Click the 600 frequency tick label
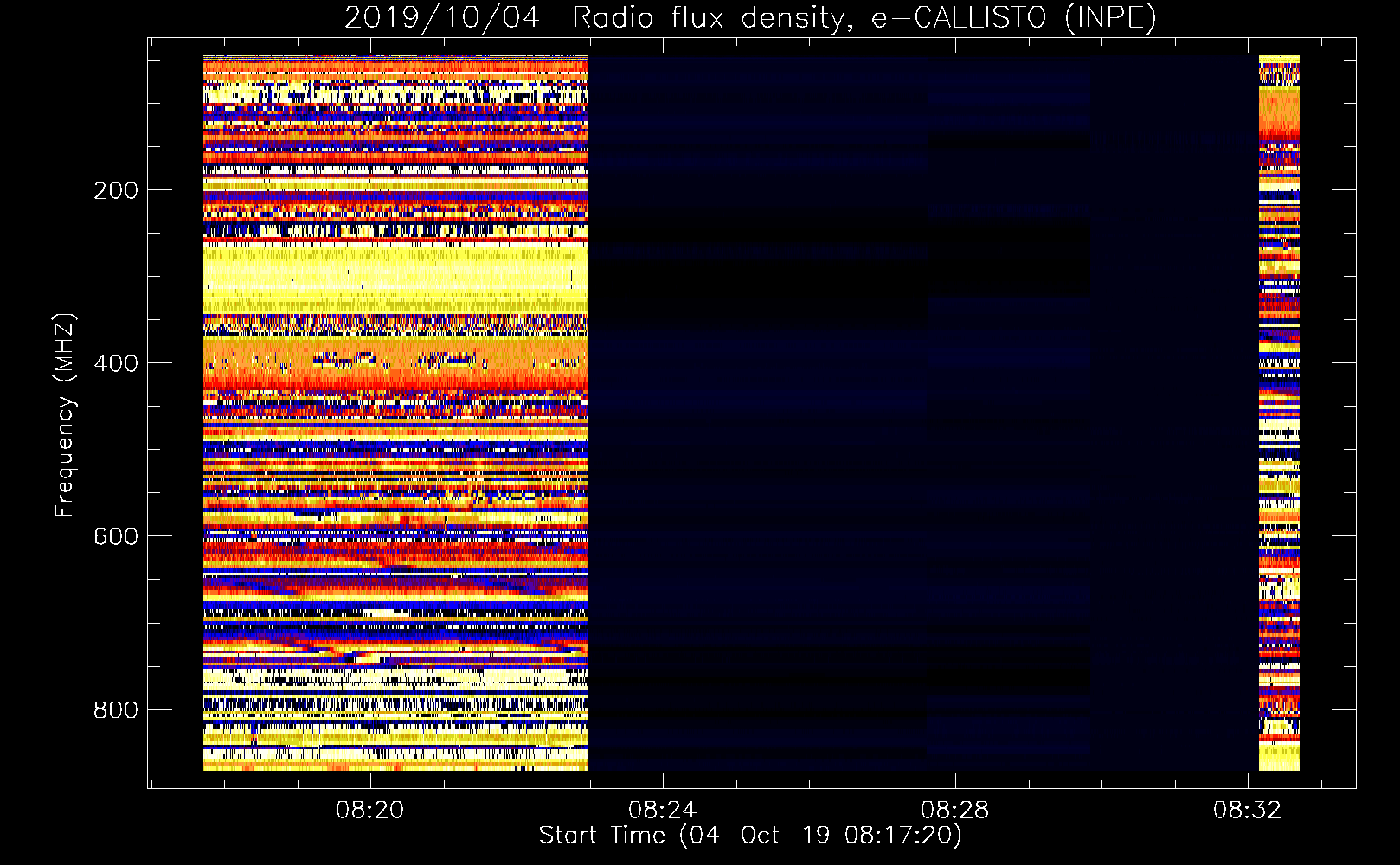 click(x=115, y=536)
